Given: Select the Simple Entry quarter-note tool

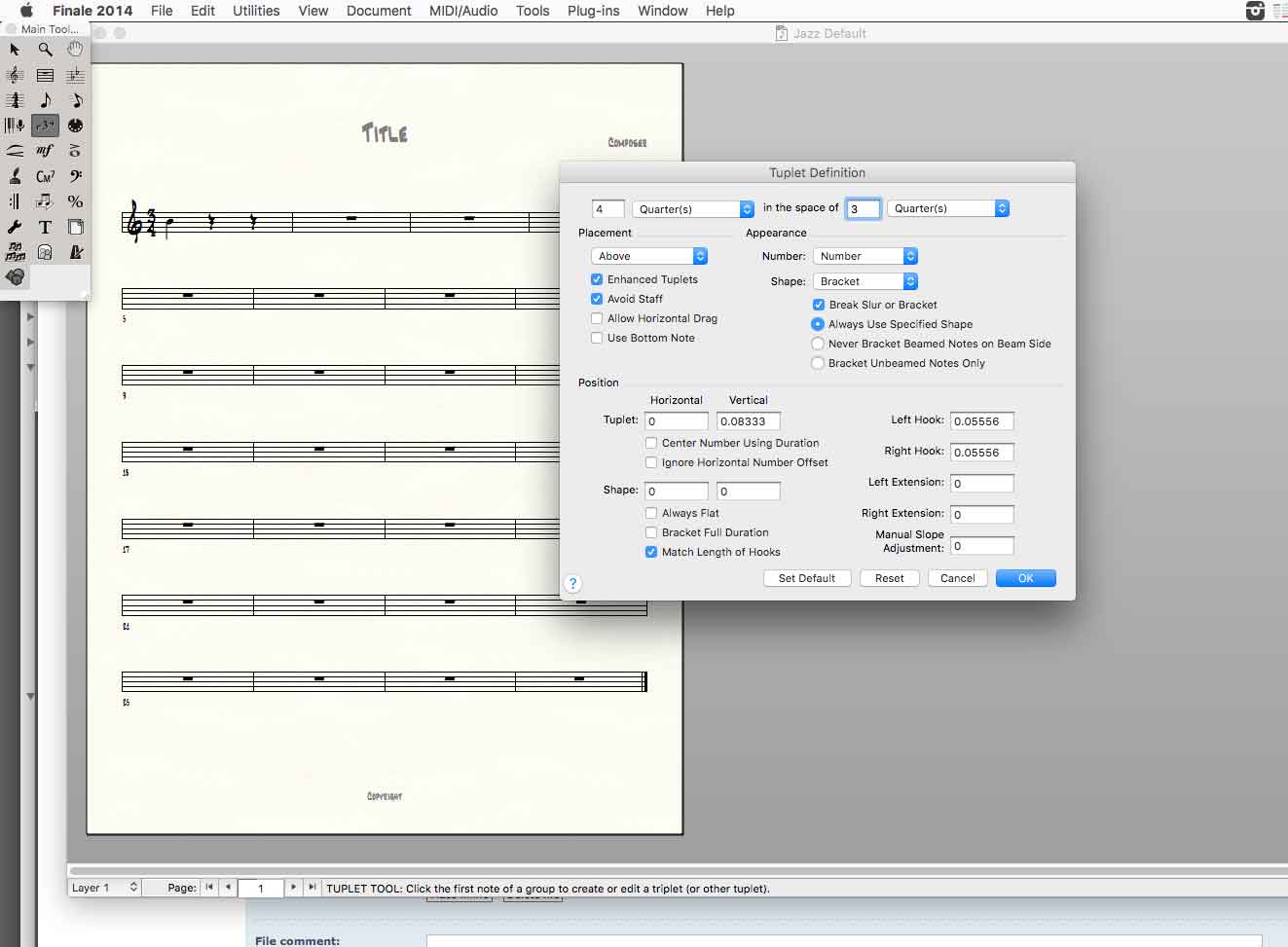Looking at the screenshot, I should (45, 100).
